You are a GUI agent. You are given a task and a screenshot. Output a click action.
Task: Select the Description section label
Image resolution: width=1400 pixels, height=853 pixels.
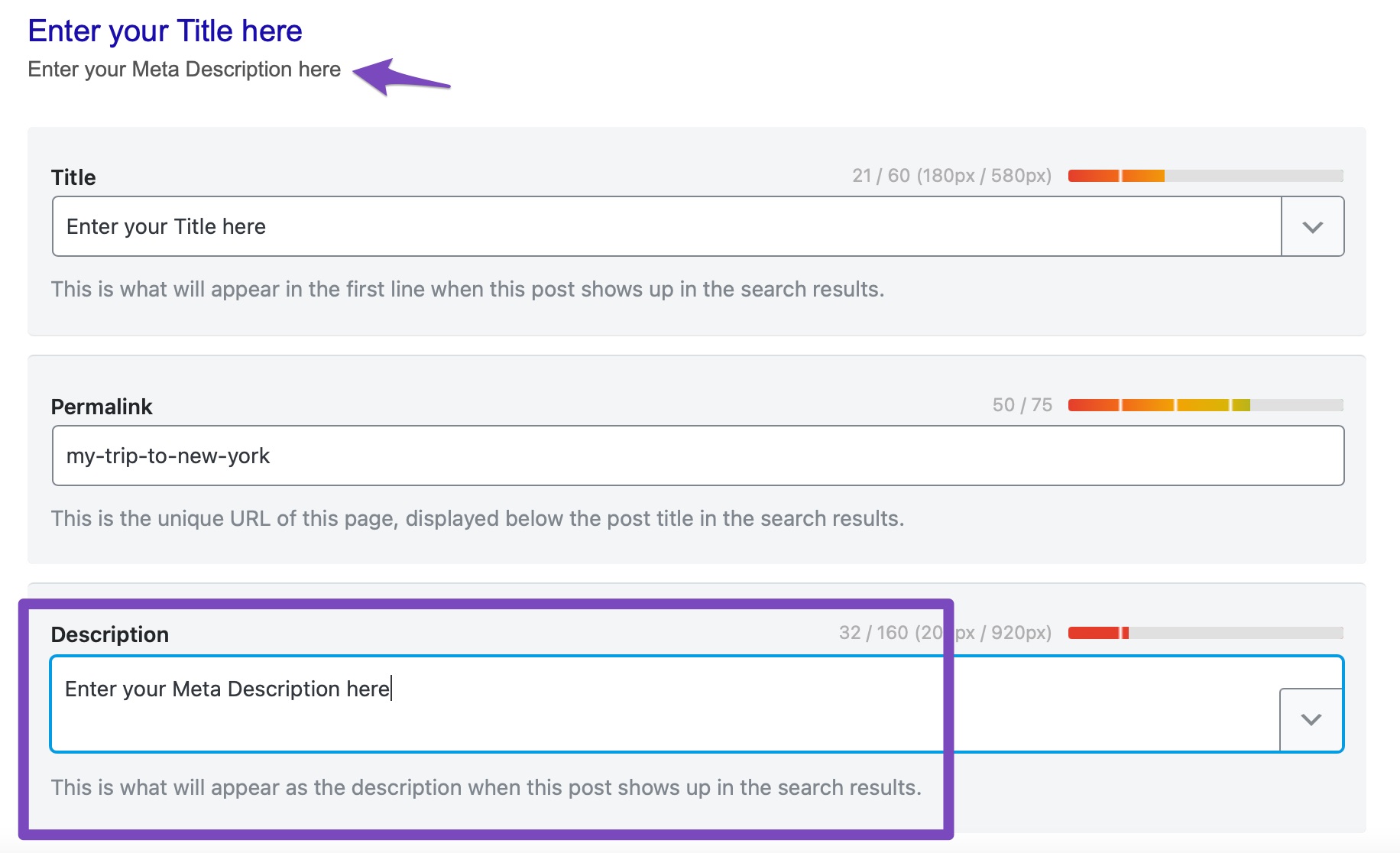pos(110,634)
